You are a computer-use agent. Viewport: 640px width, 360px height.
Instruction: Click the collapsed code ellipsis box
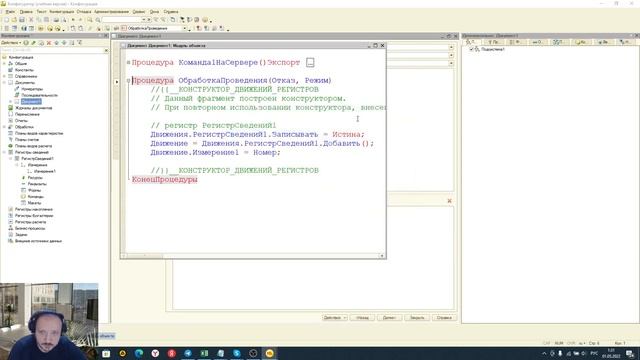[x=310, y=62]
